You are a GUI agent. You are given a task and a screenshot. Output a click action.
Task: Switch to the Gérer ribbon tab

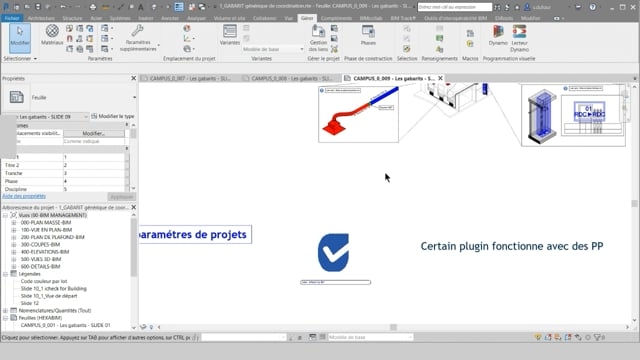pos(307,18)
